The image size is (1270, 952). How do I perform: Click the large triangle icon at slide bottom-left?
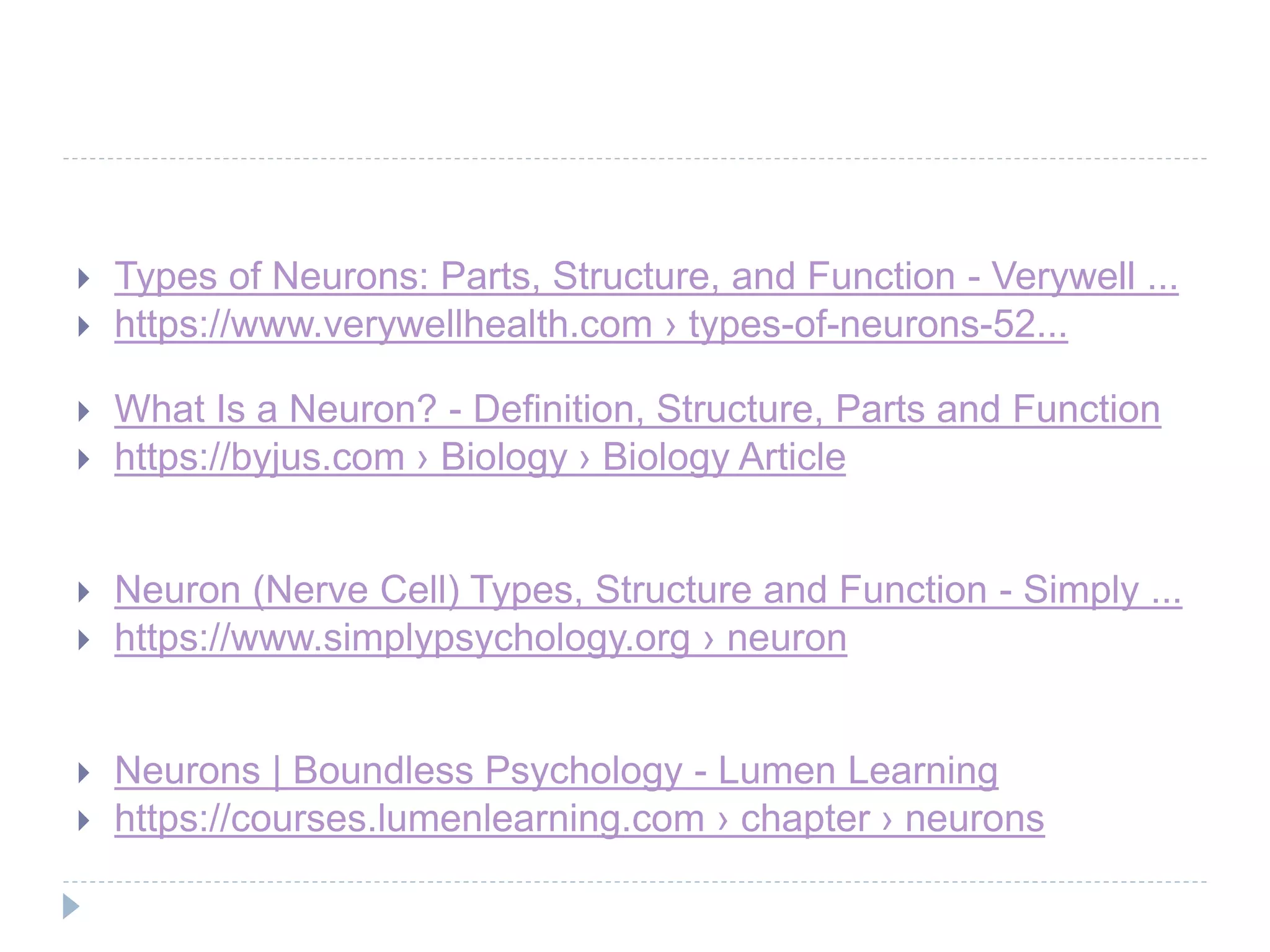(x=71, y=906)
